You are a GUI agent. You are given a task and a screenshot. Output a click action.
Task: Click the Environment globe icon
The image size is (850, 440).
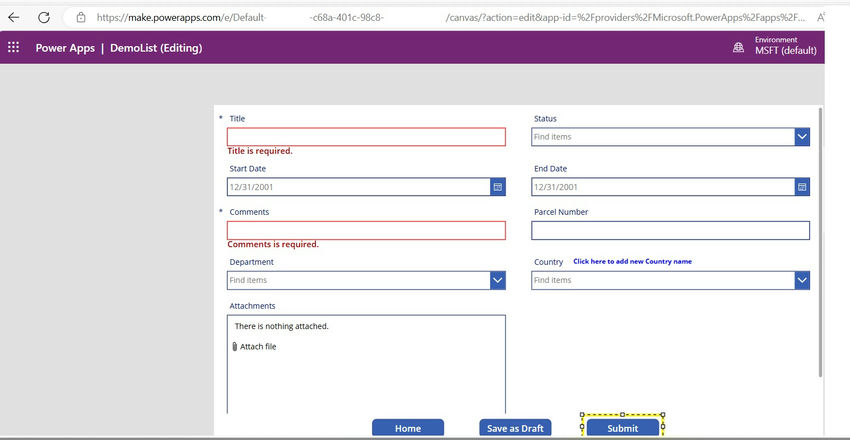point(738,48)
